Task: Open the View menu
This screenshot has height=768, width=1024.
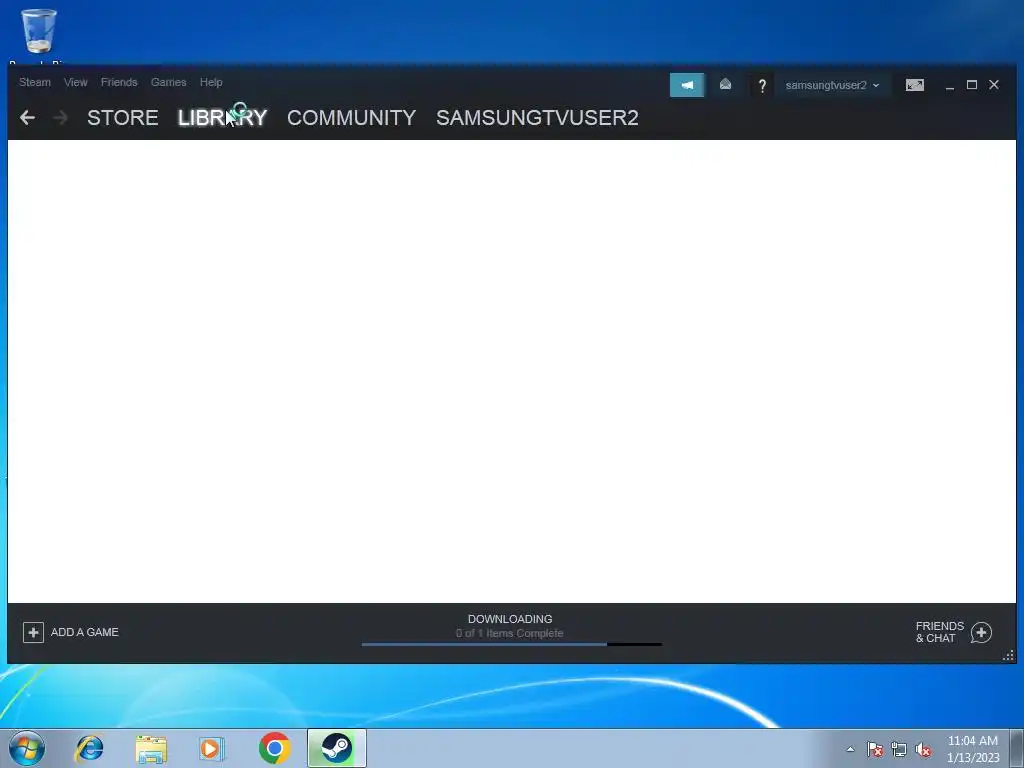Action: tap(76, 82)
